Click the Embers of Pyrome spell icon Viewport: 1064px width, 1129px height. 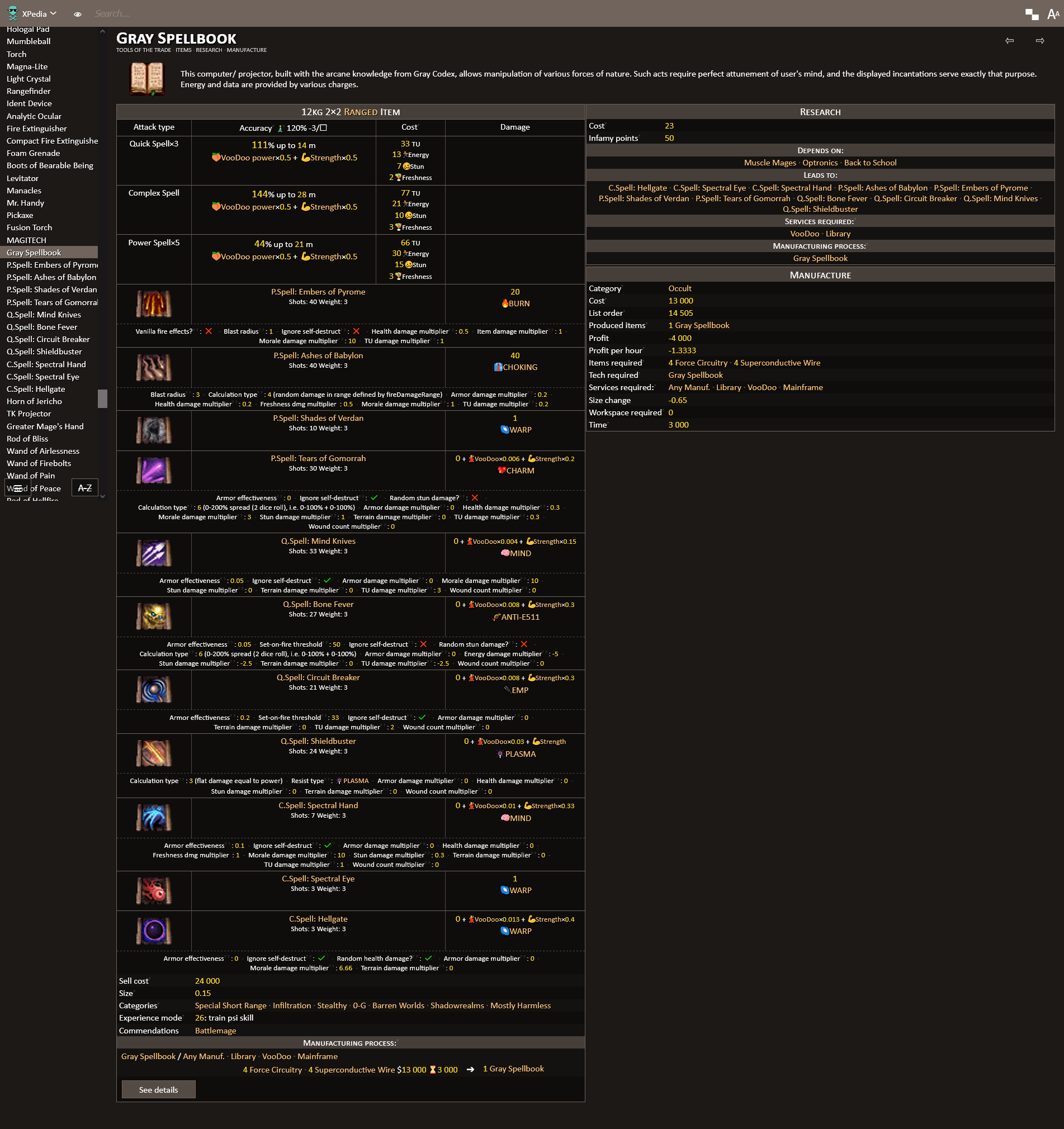coord(154,304)
